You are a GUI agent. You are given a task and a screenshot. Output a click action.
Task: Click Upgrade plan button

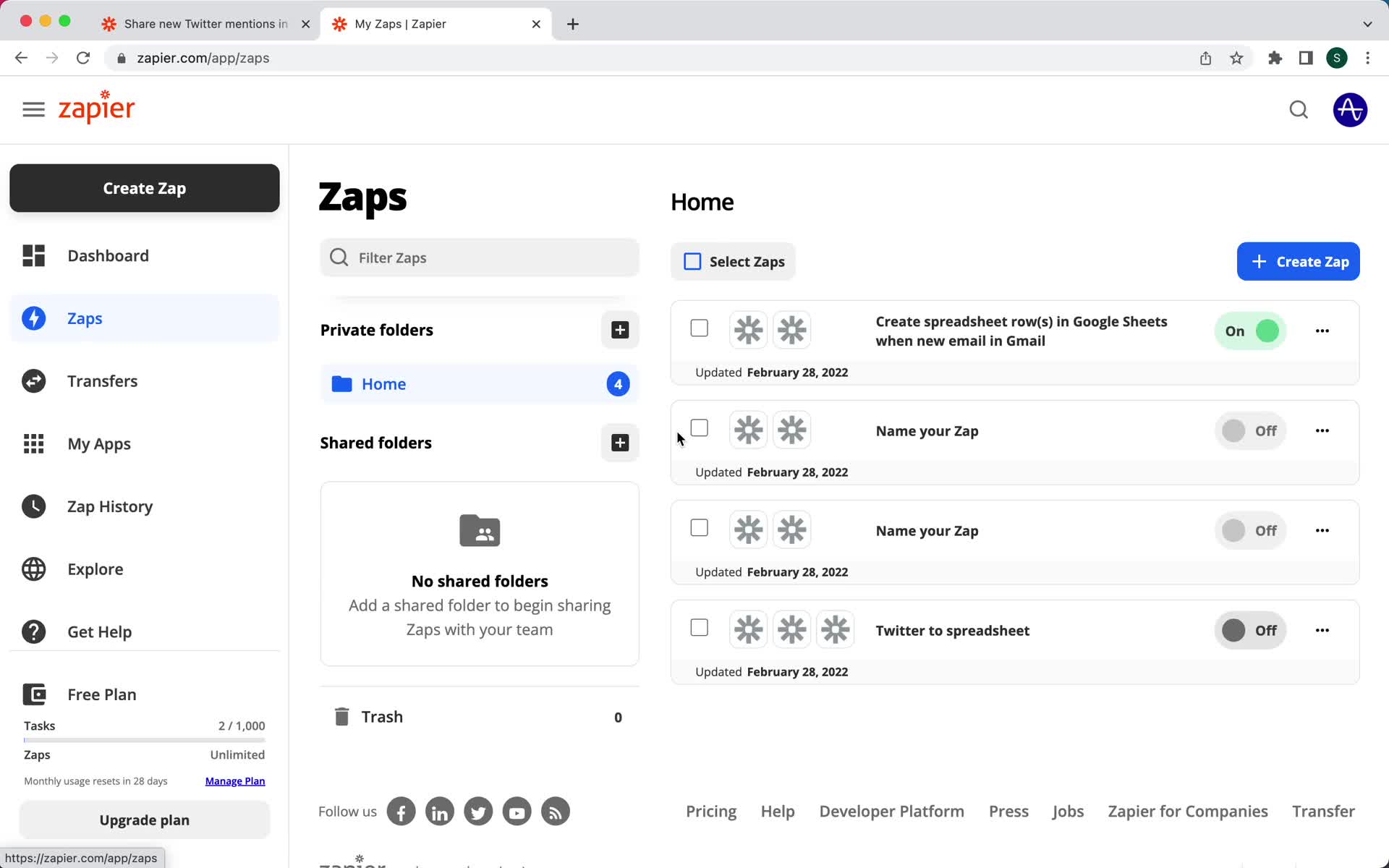(145, 819)
